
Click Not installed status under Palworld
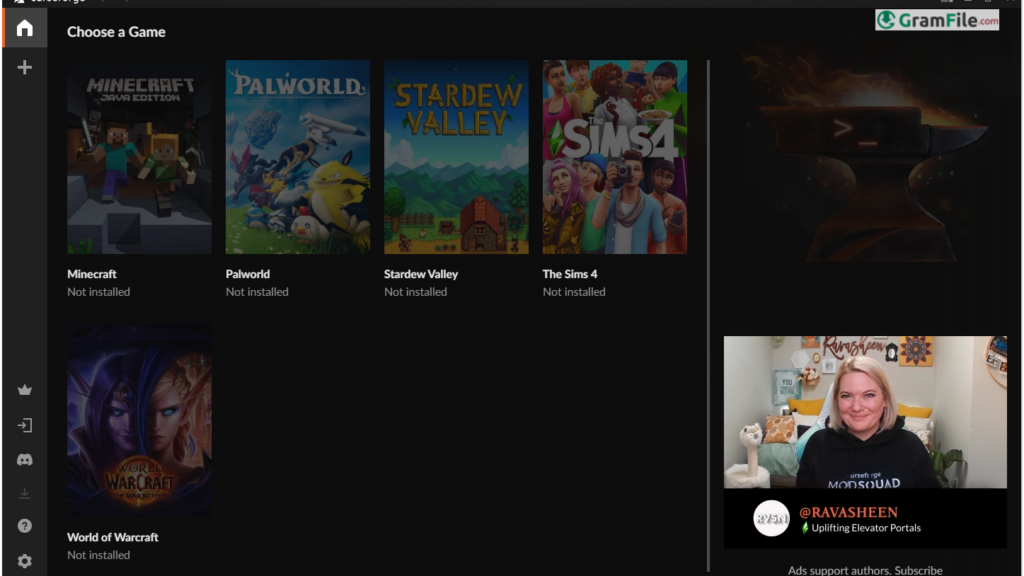pos(257,292)
